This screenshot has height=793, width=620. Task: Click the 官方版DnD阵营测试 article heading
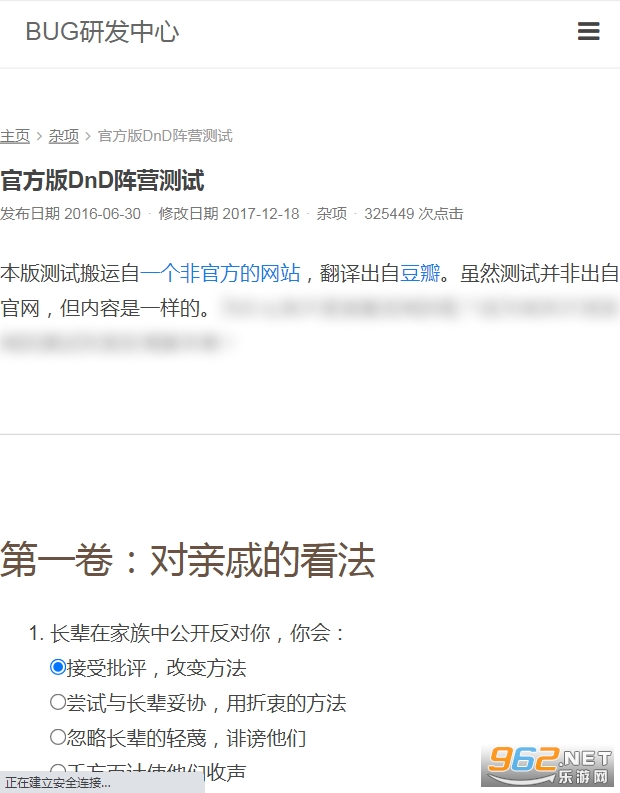102,181
